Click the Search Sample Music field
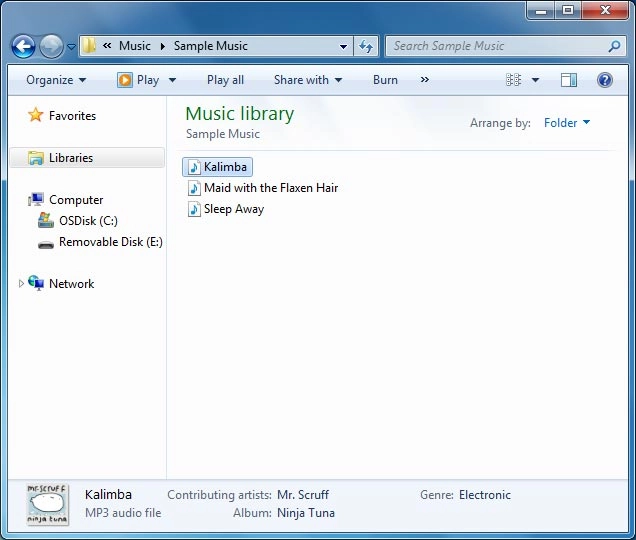 [495, 46]
